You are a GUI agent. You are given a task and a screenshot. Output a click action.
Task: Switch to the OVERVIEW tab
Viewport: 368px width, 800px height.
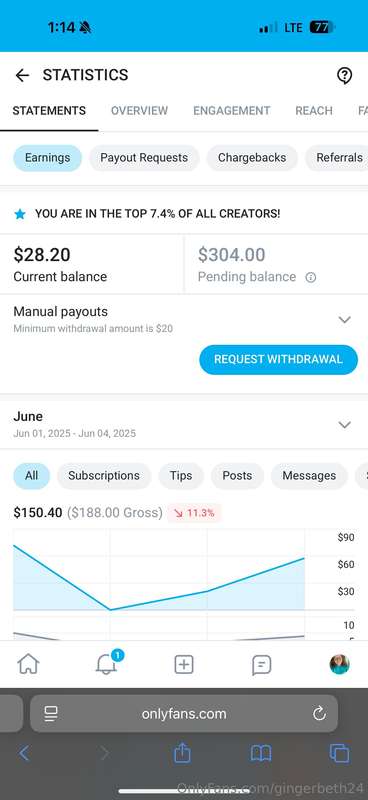pyautogui.click(x=139, y=111)
